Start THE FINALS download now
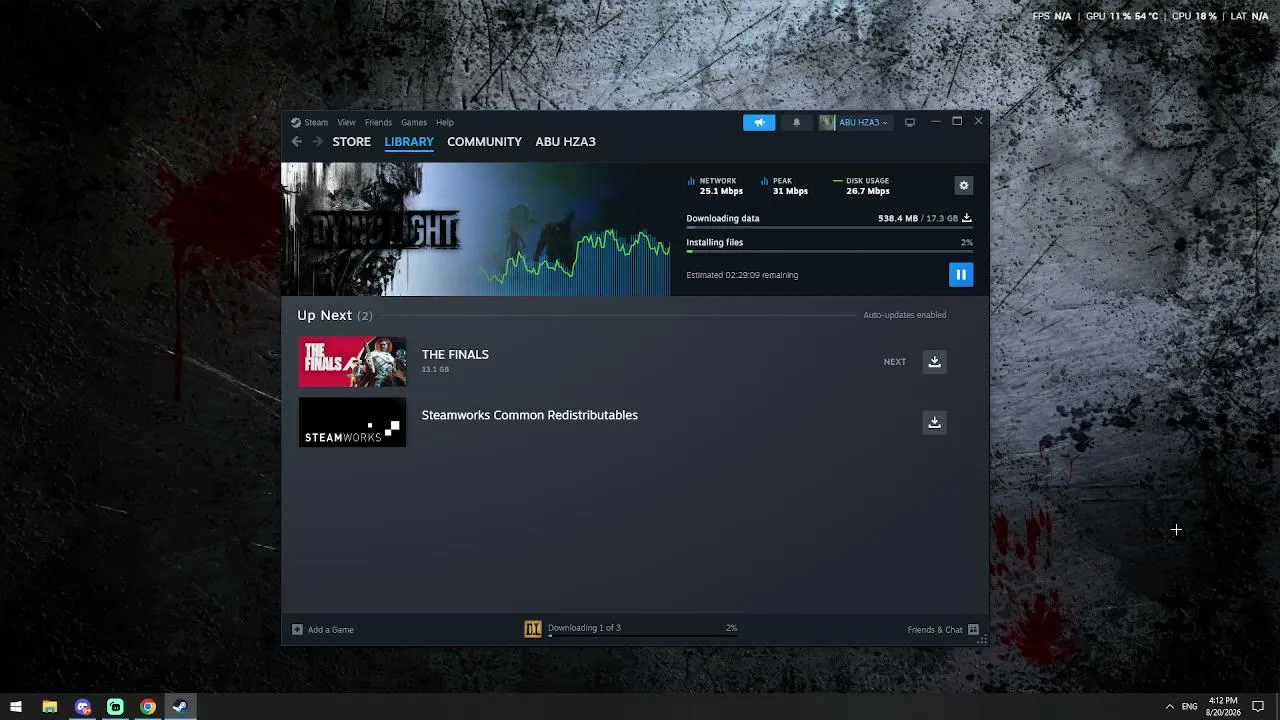The height and width of the screenshot is (720, 1280). click(x=934, y=362)
